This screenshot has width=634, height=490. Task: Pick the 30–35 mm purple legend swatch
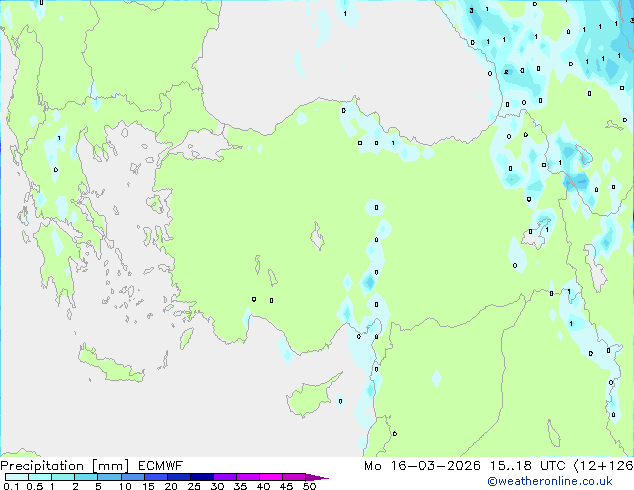224,477
